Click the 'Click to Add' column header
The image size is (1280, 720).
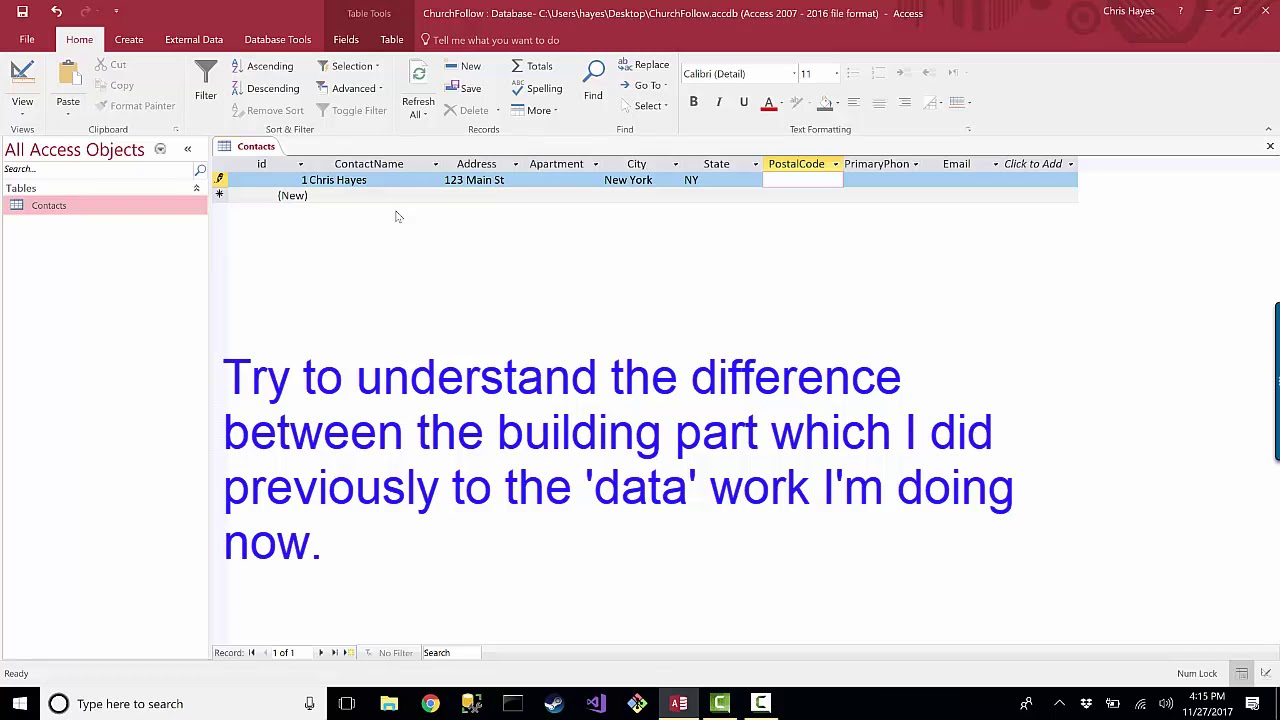click(1032, 164)
